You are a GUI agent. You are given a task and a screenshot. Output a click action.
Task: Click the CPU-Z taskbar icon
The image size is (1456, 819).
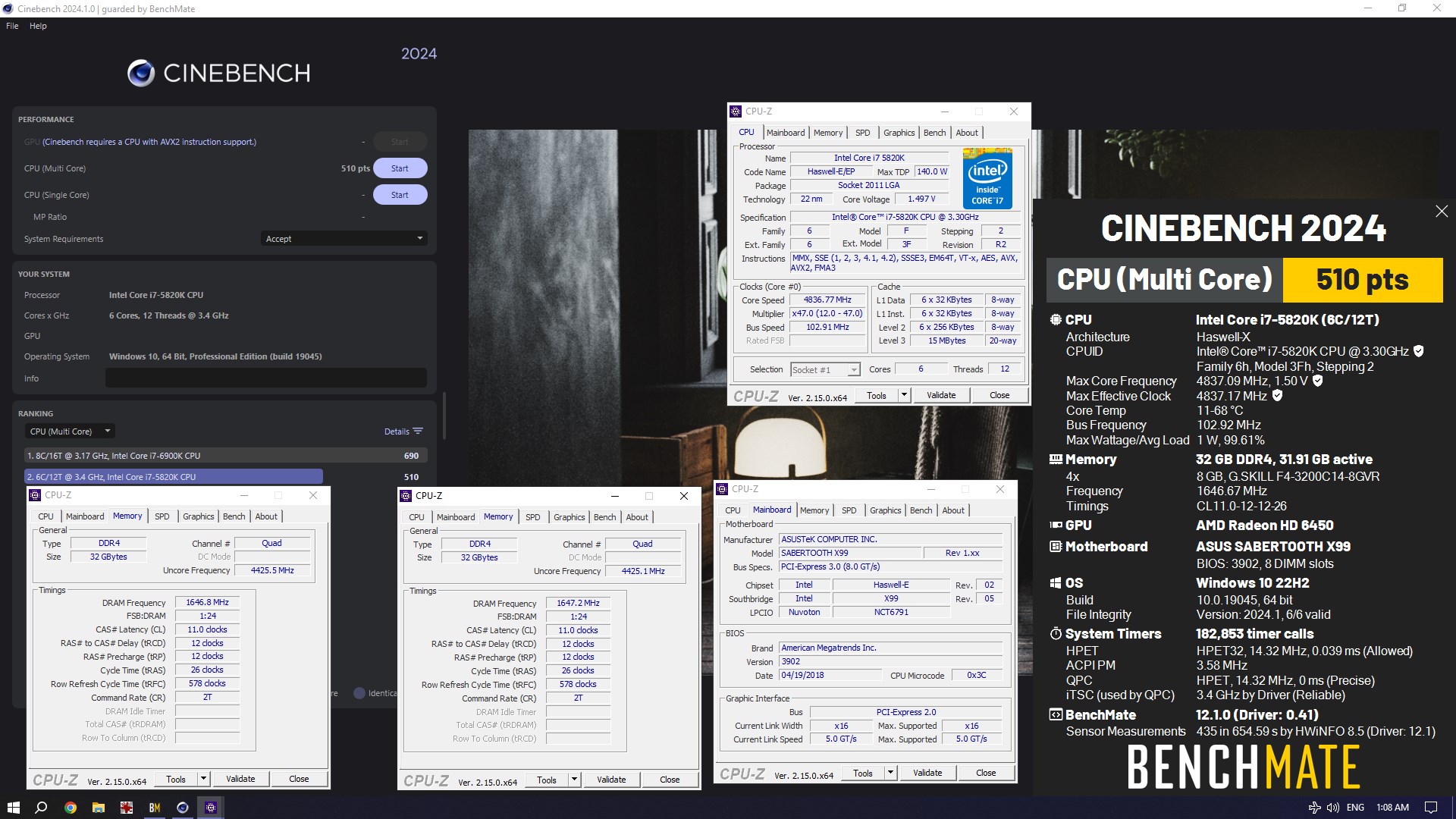click(211, 808)
